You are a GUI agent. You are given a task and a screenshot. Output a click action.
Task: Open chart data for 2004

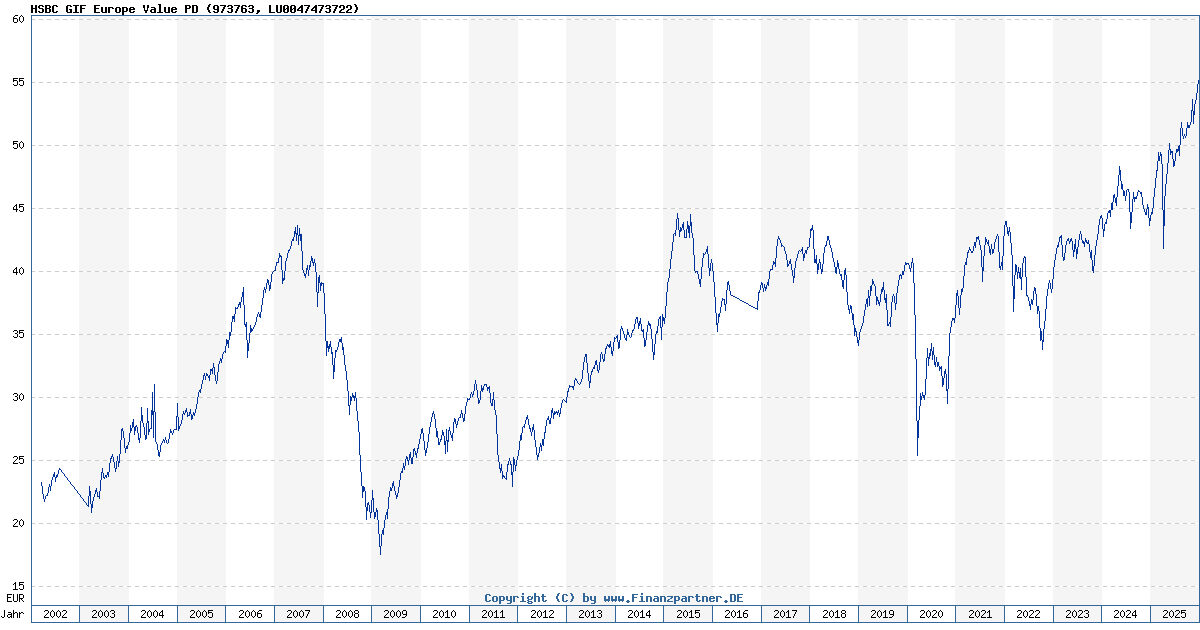click(x=154, y=615)
